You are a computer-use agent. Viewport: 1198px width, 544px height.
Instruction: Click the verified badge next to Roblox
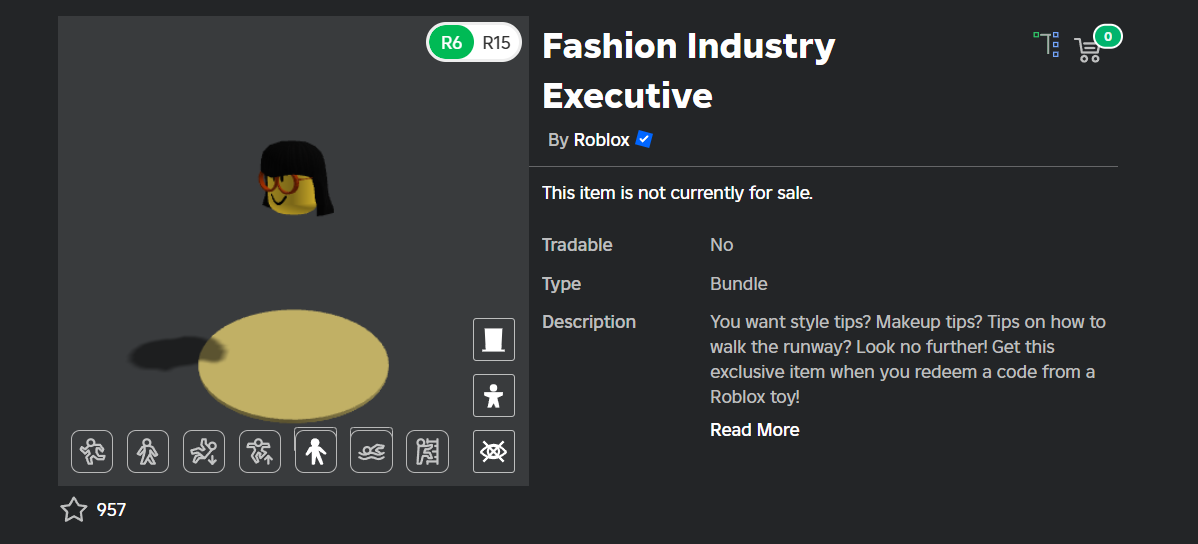(644, 140)
